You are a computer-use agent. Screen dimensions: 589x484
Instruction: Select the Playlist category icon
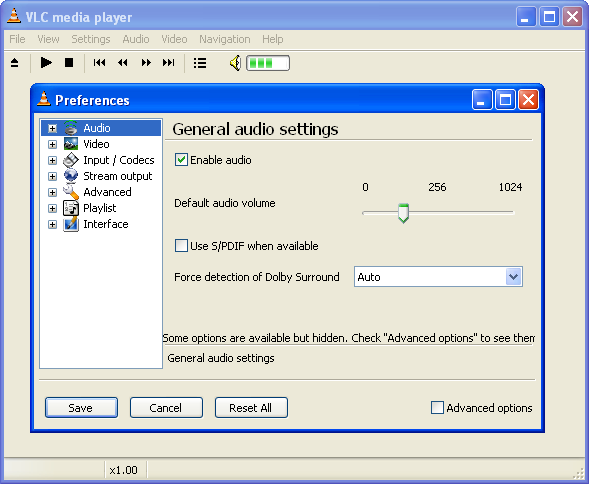tap(71, 208)
